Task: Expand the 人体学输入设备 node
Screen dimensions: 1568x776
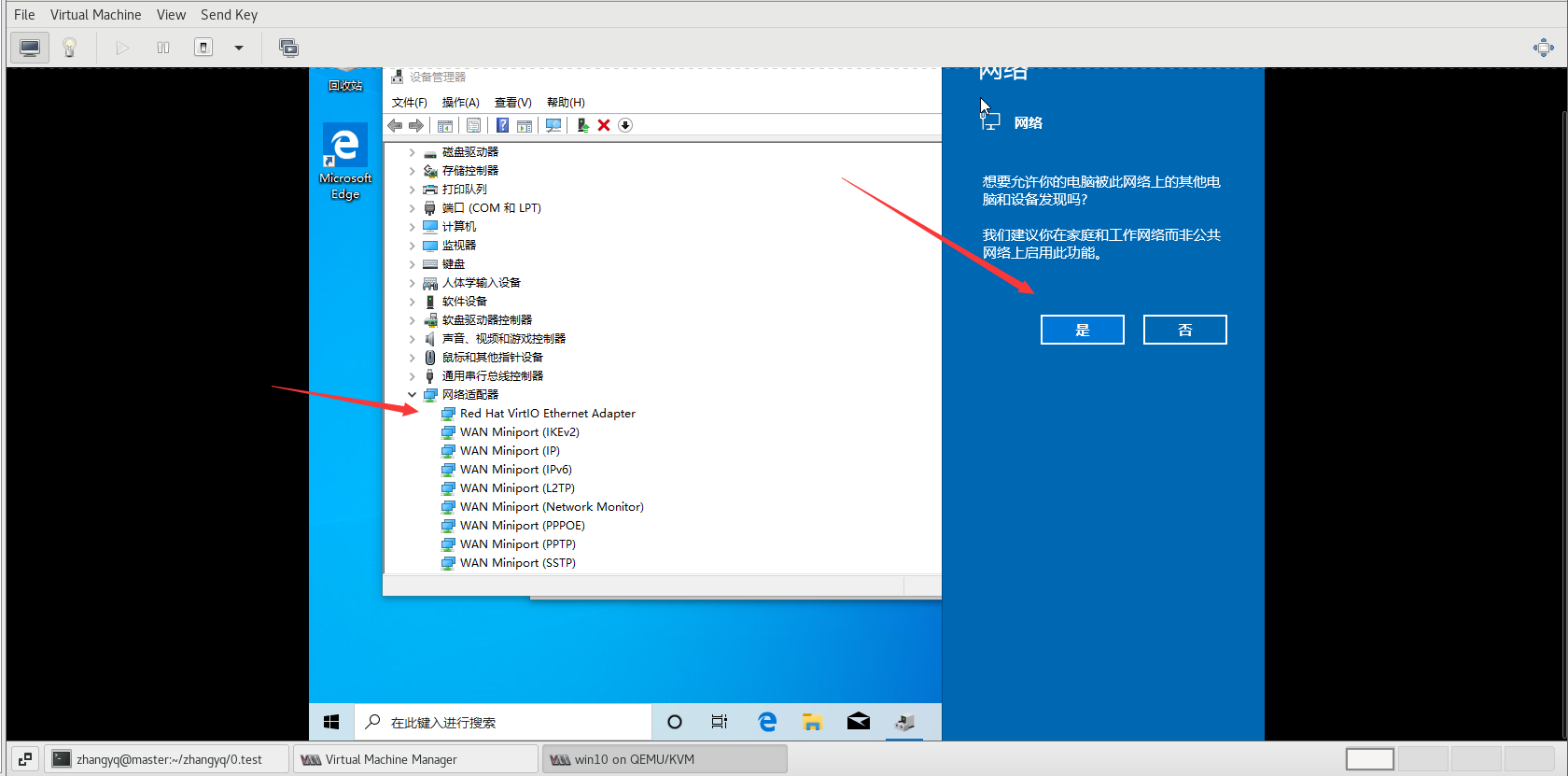Action: coord(412,283)
